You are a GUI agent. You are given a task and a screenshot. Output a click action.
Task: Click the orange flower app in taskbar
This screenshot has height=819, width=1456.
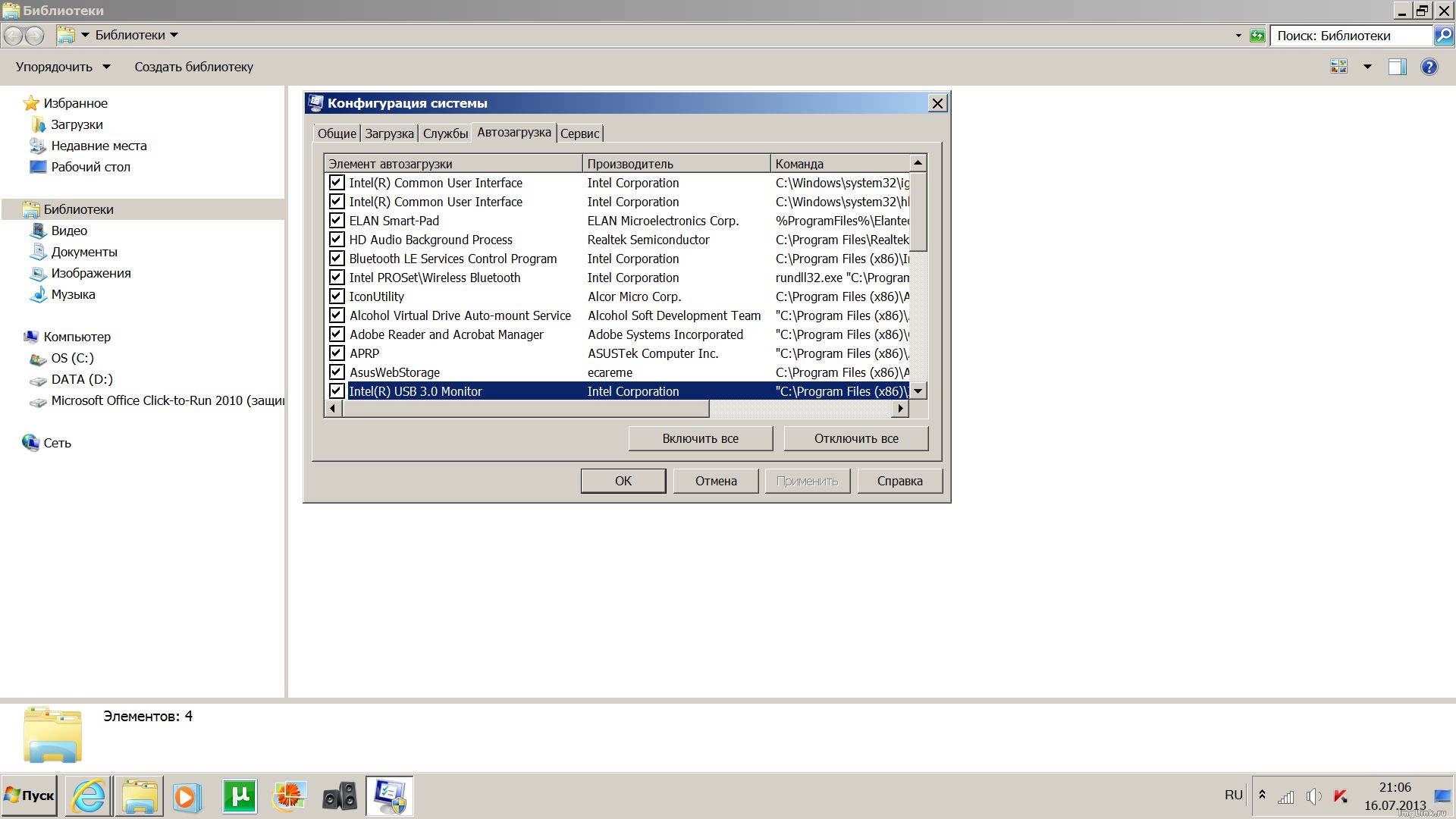(289, 796)
